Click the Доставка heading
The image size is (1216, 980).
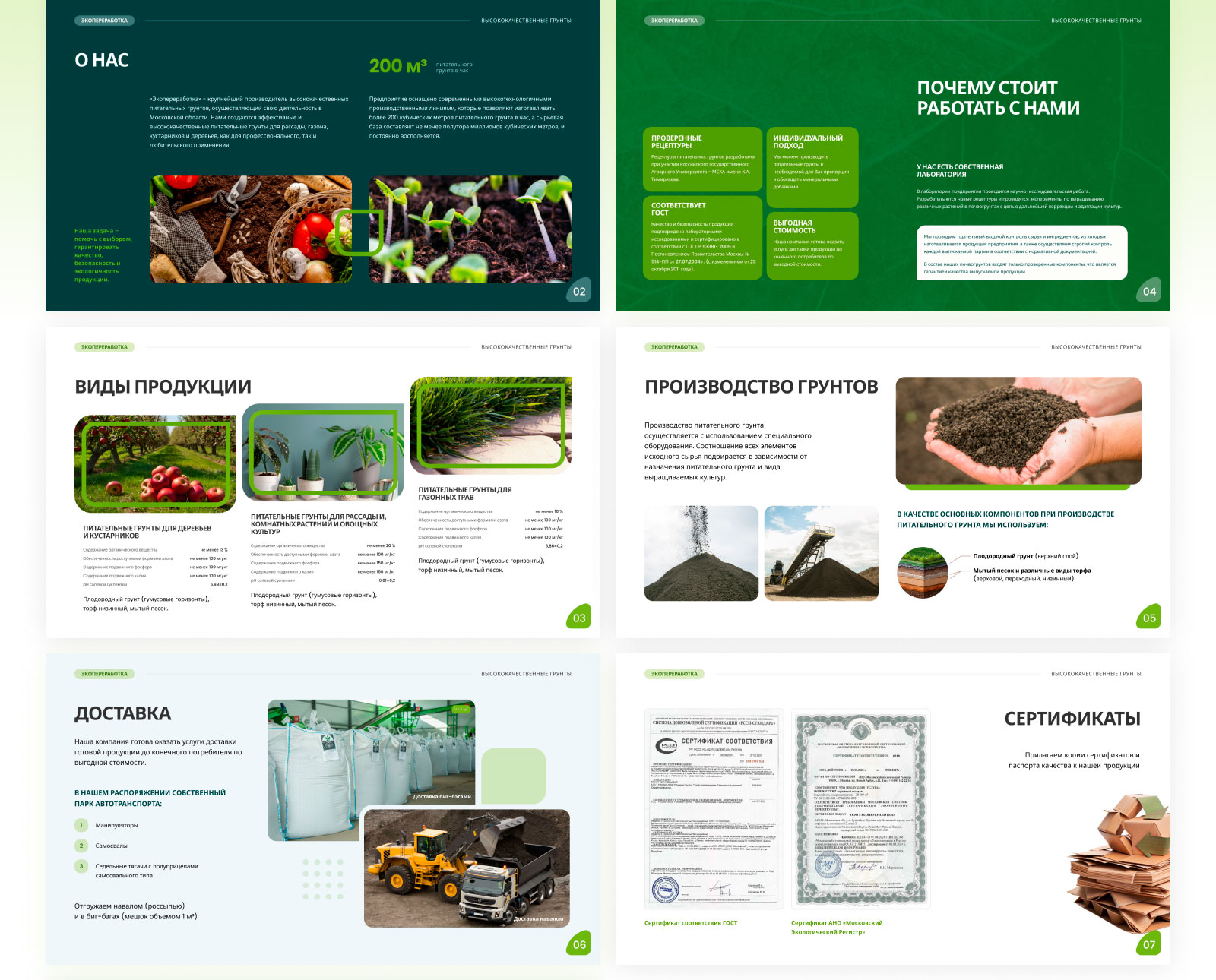(x=123, y=713)
